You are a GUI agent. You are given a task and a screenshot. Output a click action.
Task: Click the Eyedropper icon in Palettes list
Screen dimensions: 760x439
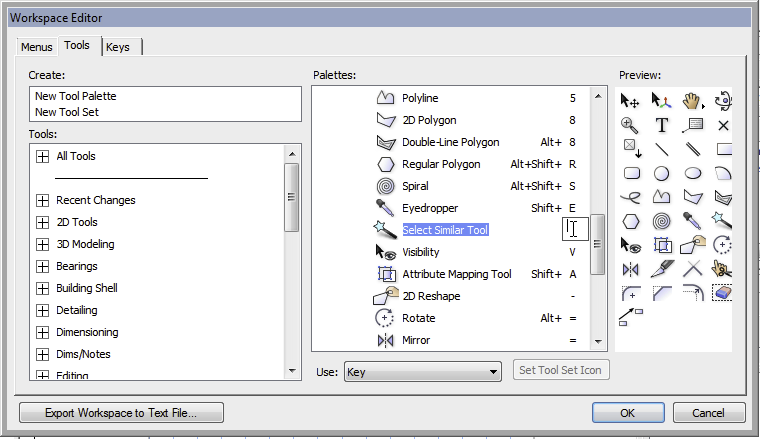coord(386,208)
